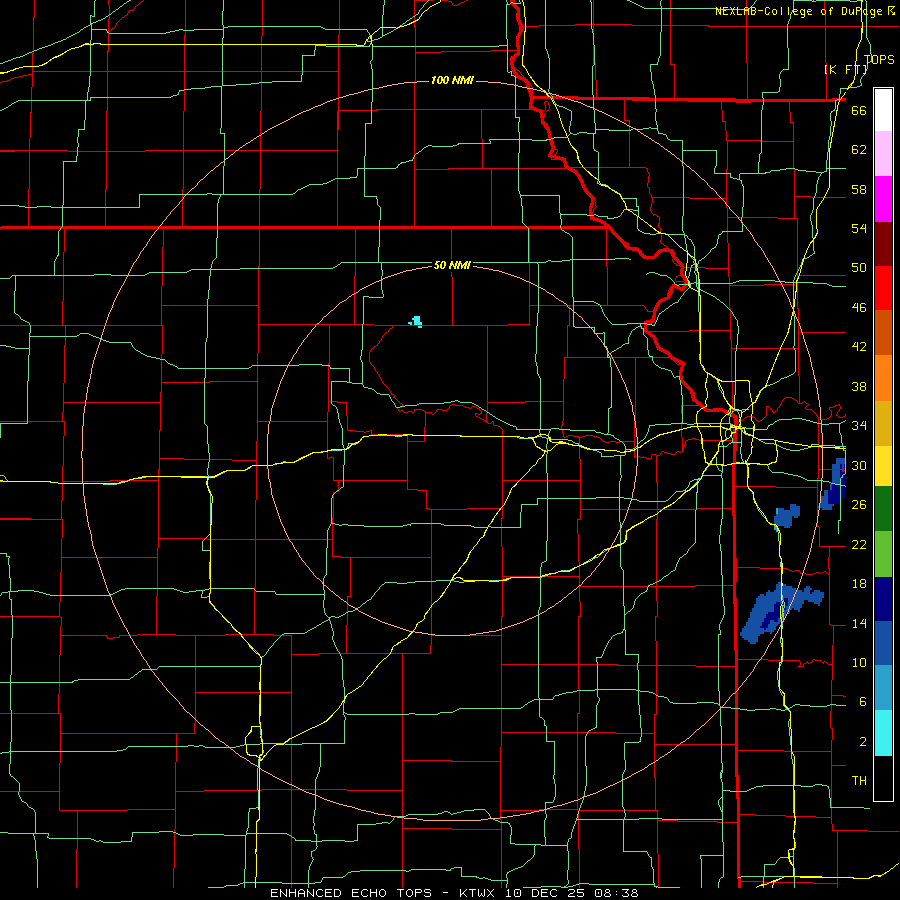Click the orange 42 kft legend swatch

pos(883,378)
